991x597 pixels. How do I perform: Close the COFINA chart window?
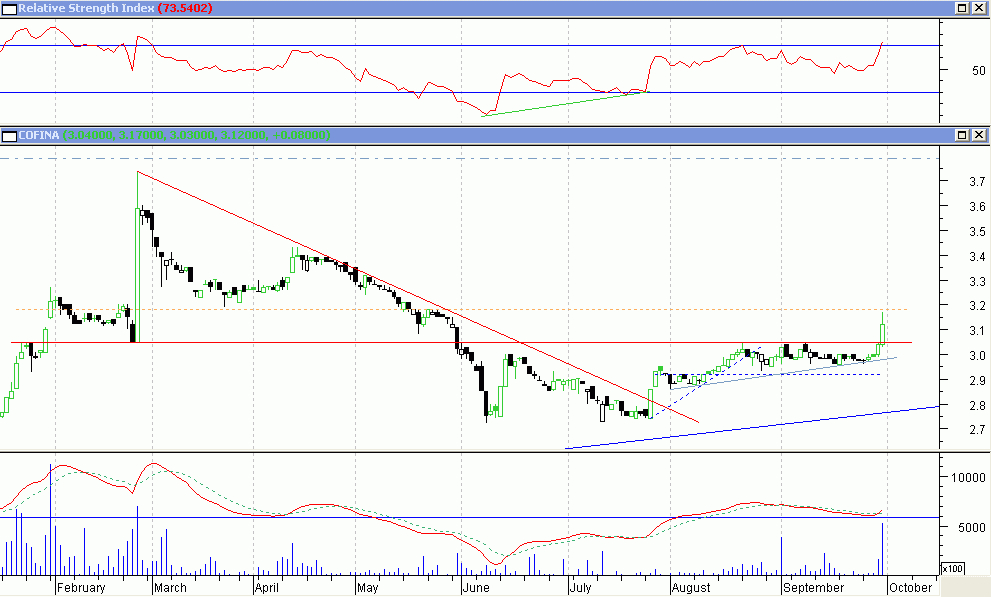point(979,135)
